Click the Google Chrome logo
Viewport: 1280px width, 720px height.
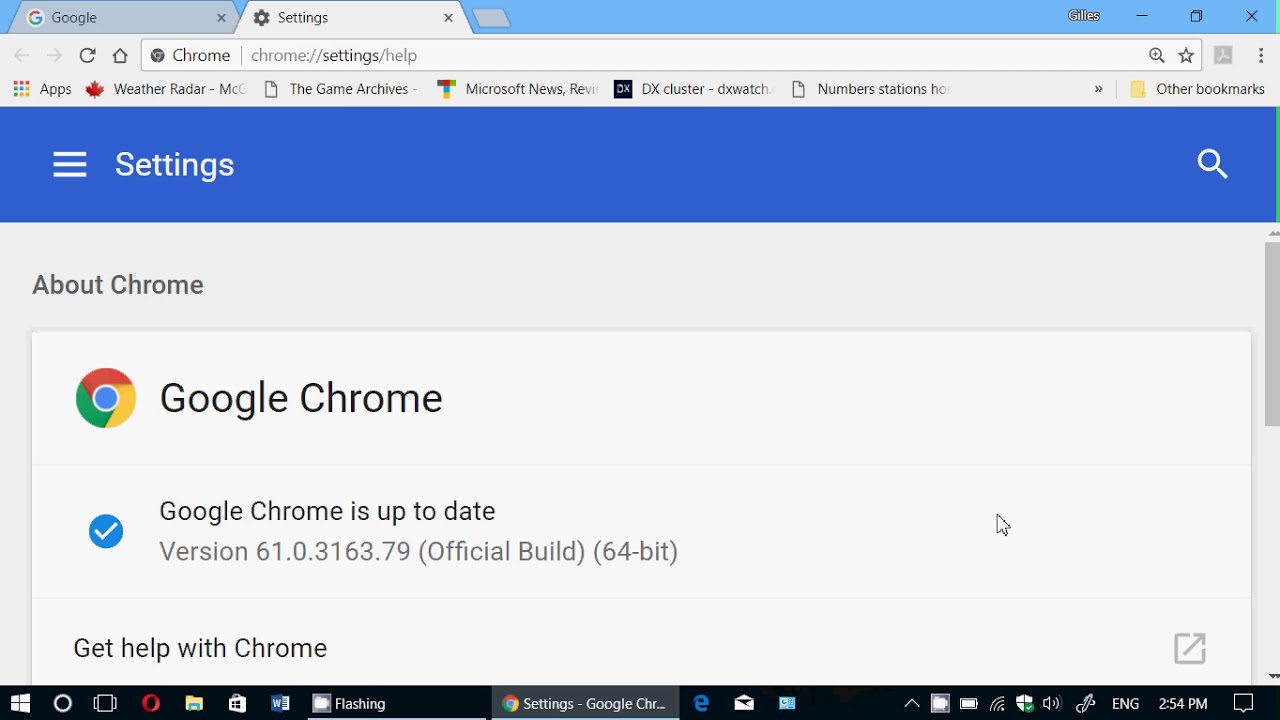[105, 398]
